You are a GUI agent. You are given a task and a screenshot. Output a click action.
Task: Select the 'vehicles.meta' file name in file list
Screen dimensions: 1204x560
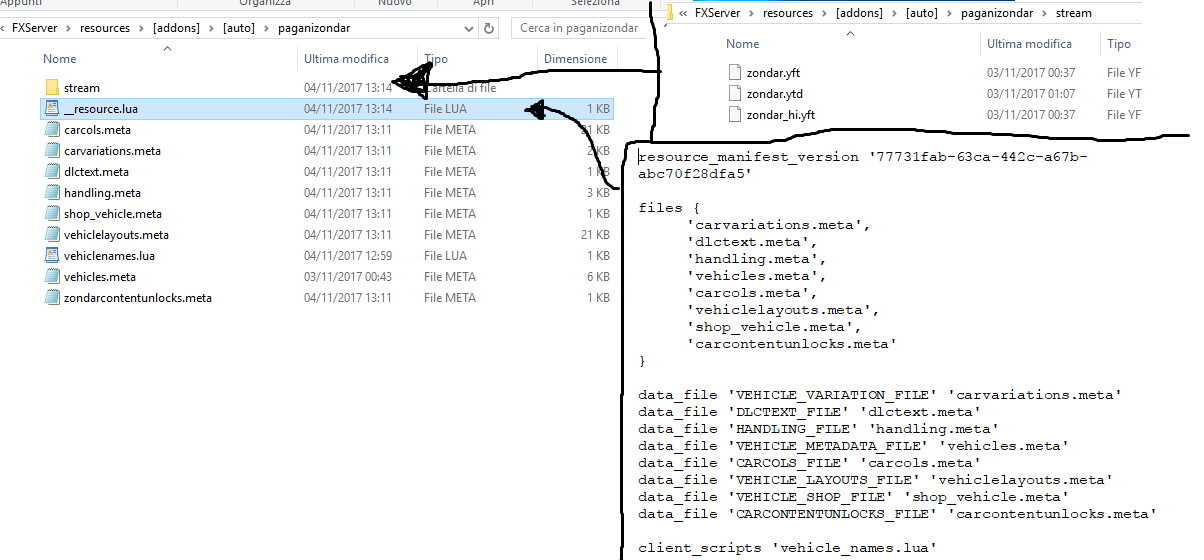(100, 277)
